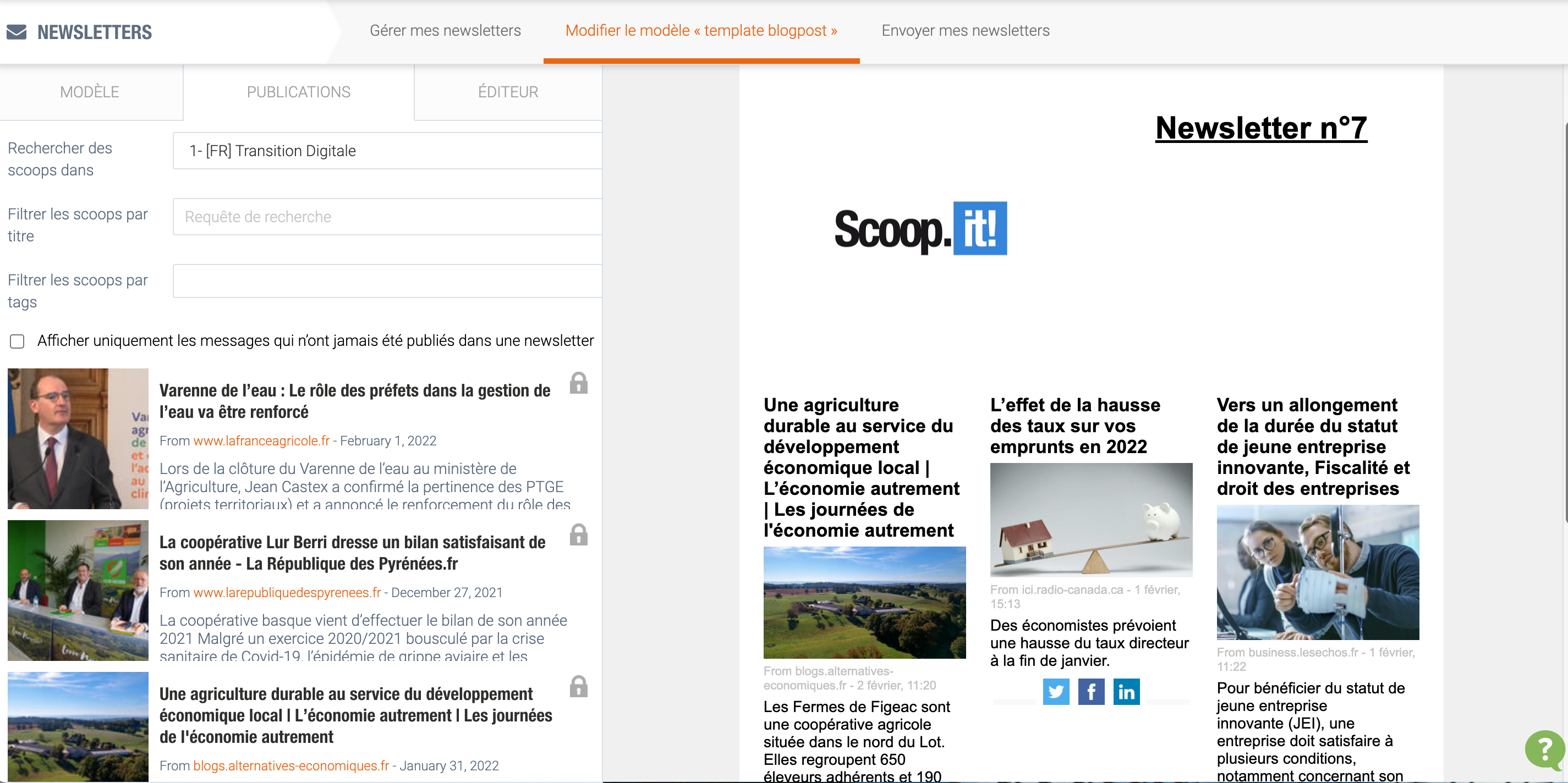Image resolution: width=1568 pixels, height=783 pixels.
Task: Click From ici.radio-canada.ca source line
Action: [x=1085, y=597]
